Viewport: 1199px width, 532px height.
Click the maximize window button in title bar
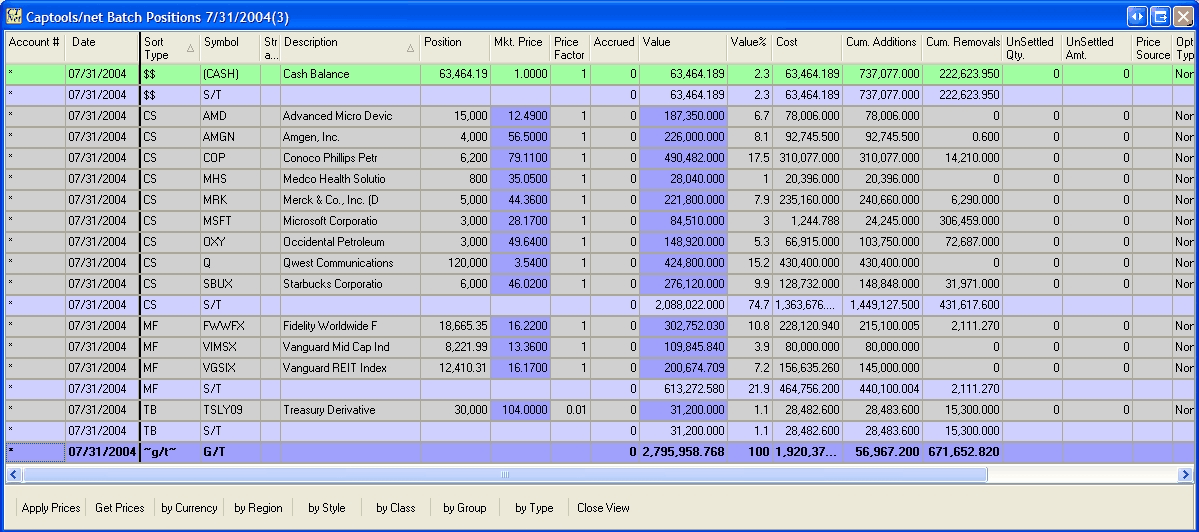pyautogui.click(x=1160, y=16)
